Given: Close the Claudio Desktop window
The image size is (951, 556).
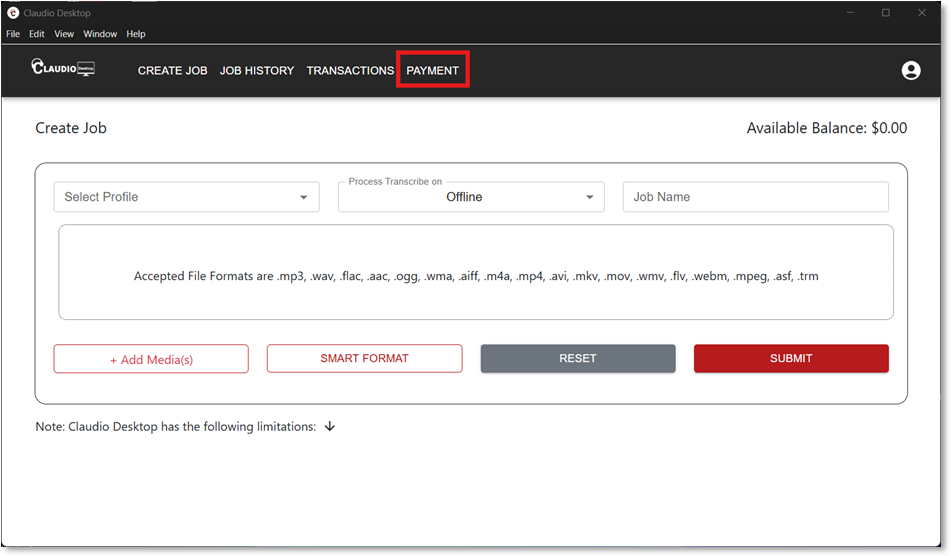Looking at the screenshot, I should [921, 13].
